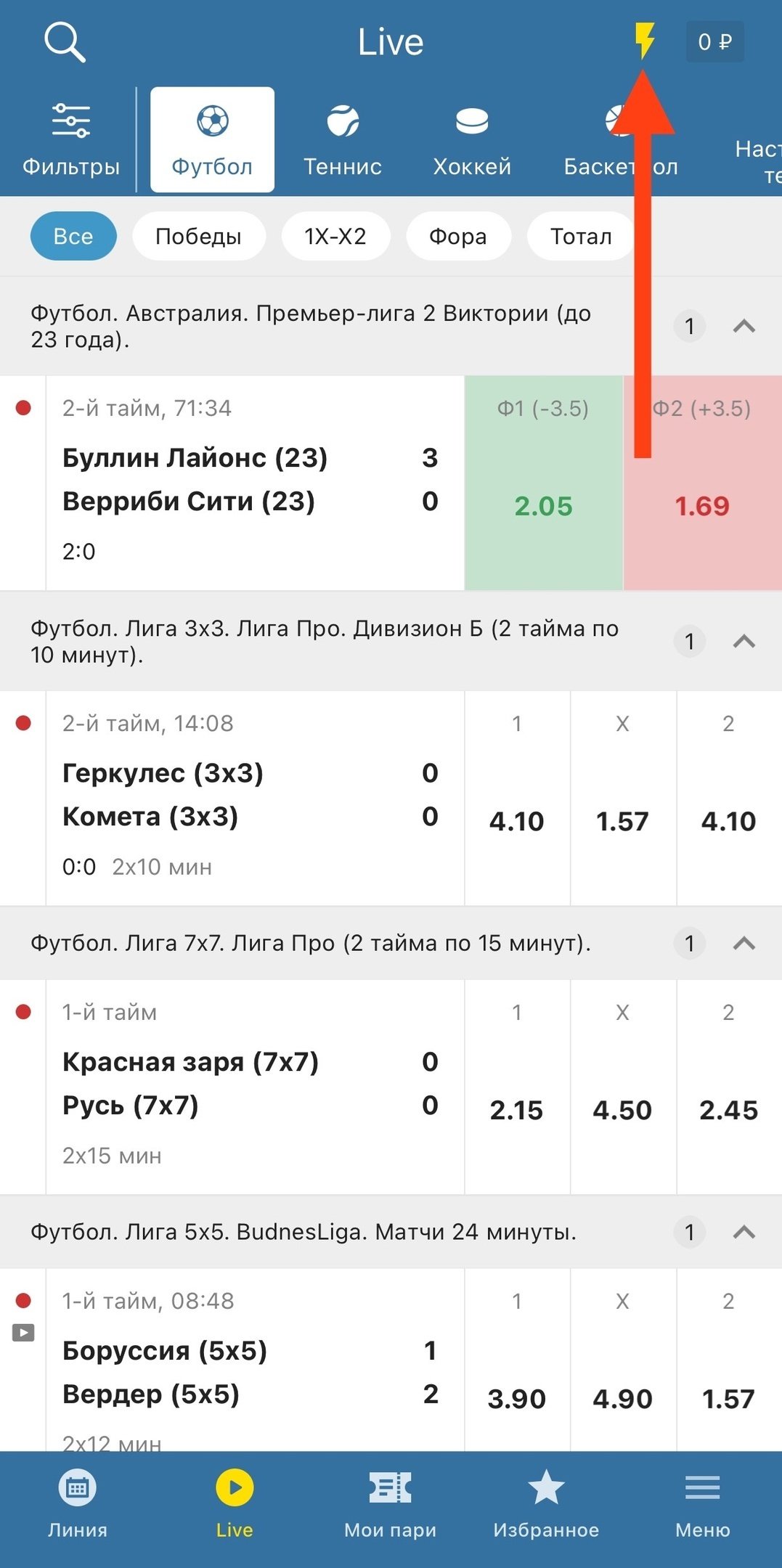The width and height of the screenshot is (782, 1568).
Task: Collapse the Лига 5х5 BudnesLiga section
Action: [x=744, y=1232]
